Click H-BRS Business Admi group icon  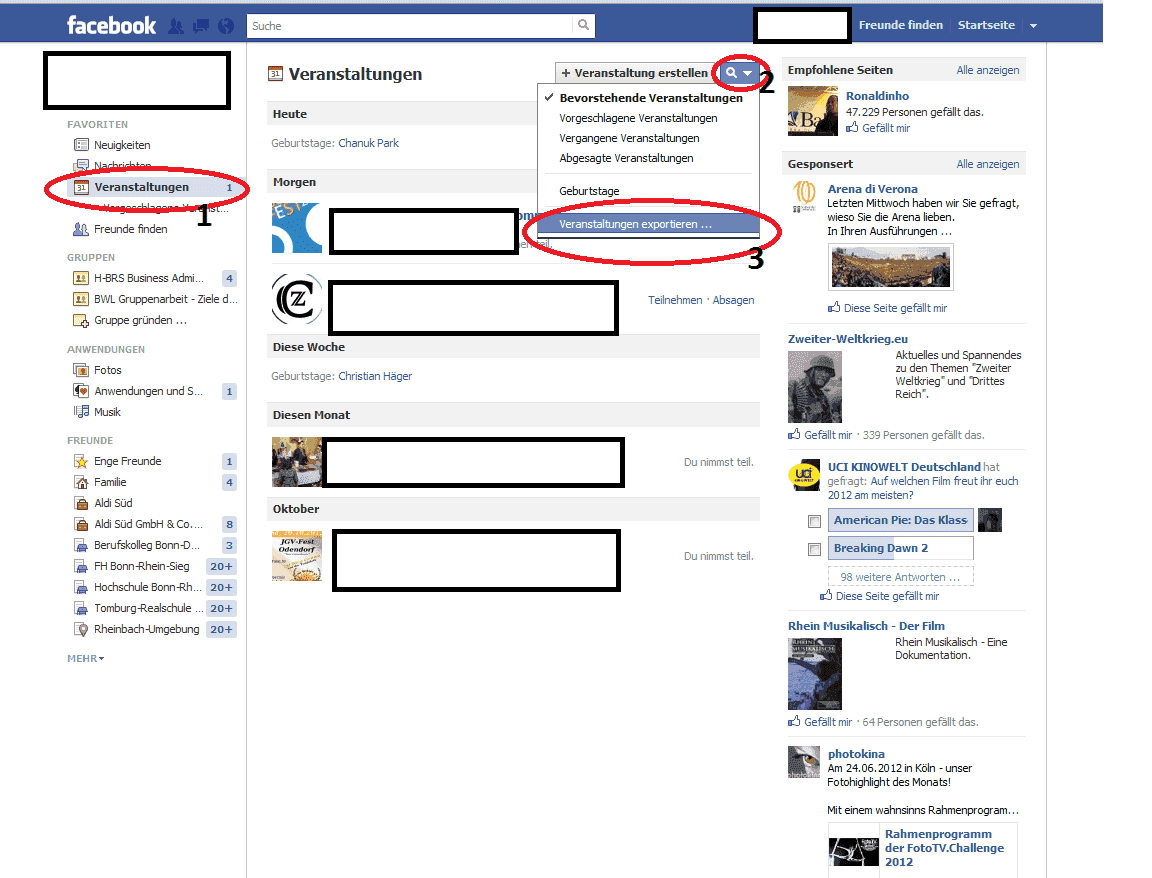pos(81,278)
